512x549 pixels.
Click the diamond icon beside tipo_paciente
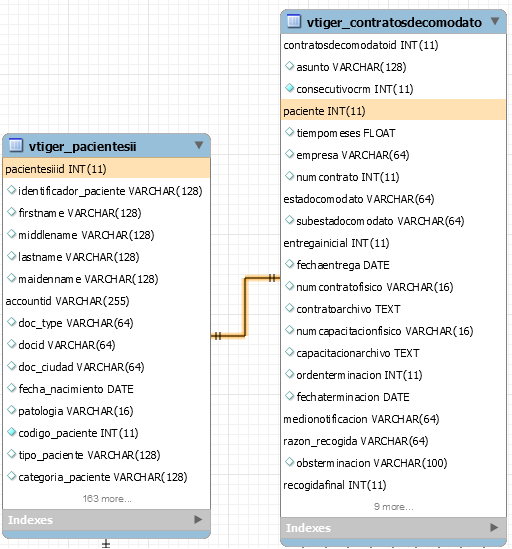(x=12, y=454)
